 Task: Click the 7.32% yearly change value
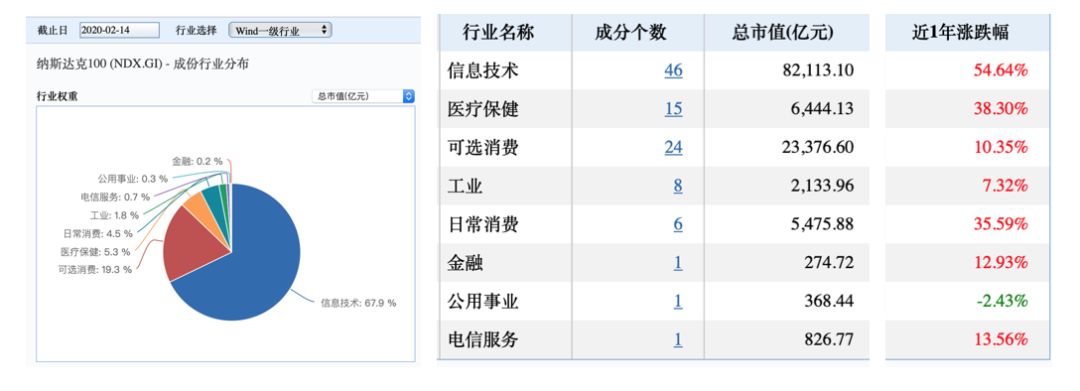(x=1006, y=186)
